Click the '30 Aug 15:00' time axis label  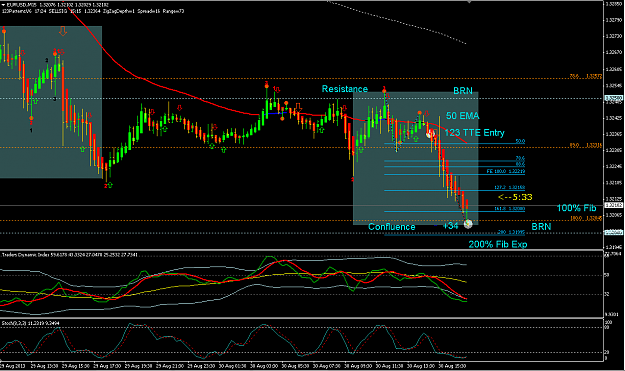pyautogui.click(x=452, y=365)
